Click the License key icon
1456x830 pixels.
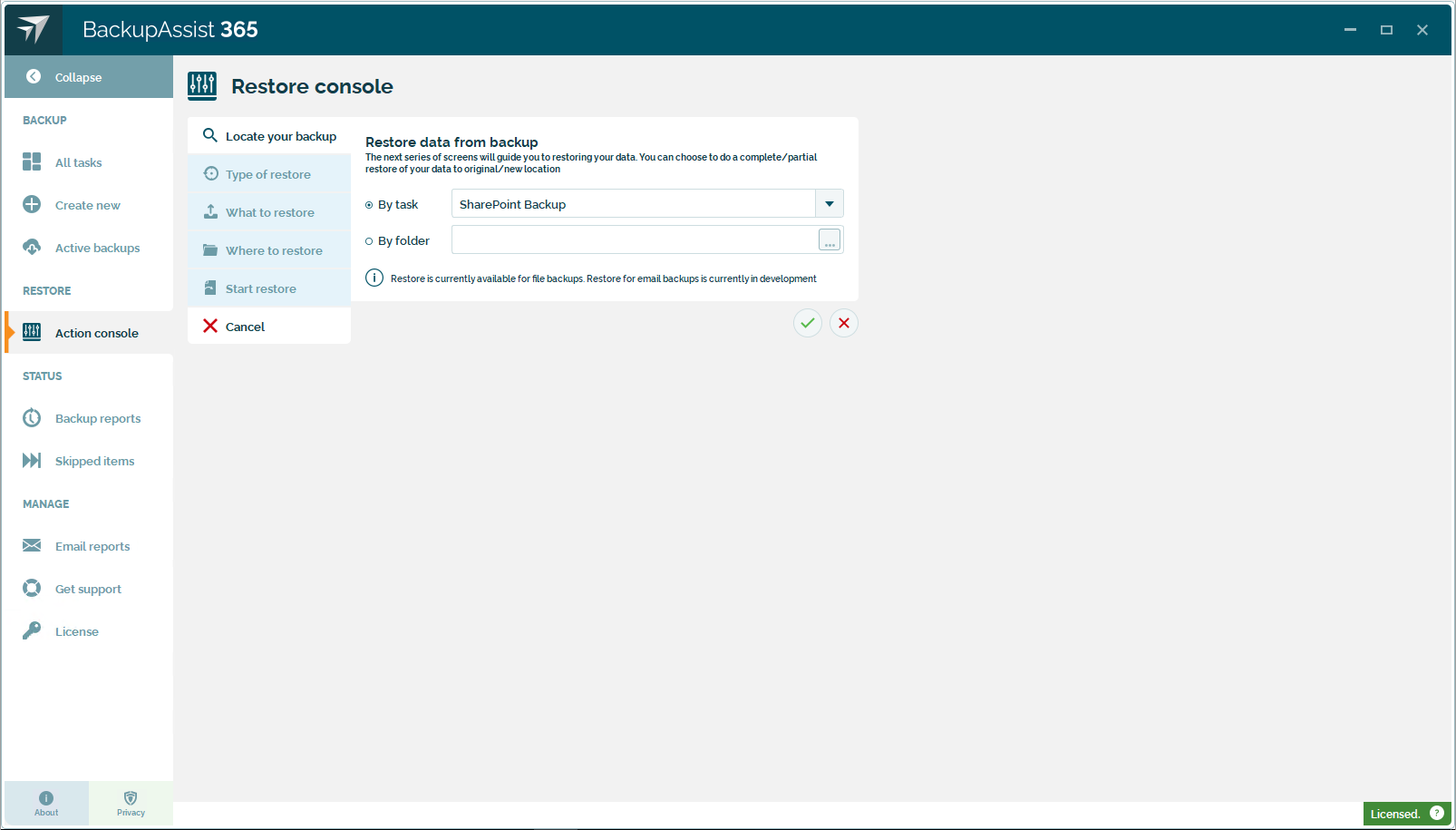click(32, 630)
